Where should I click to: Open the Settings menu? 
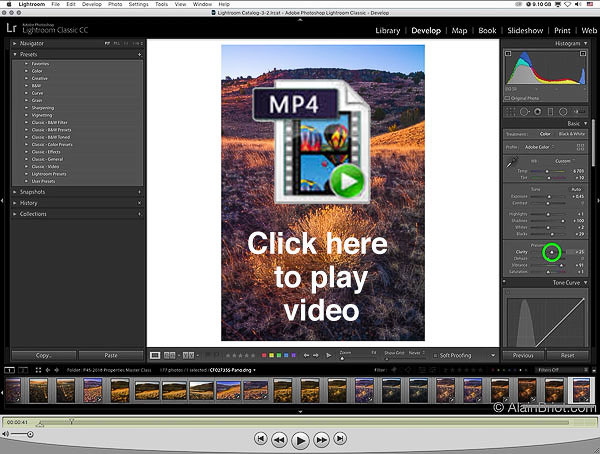pyautogui.click(x=138, y=5)
